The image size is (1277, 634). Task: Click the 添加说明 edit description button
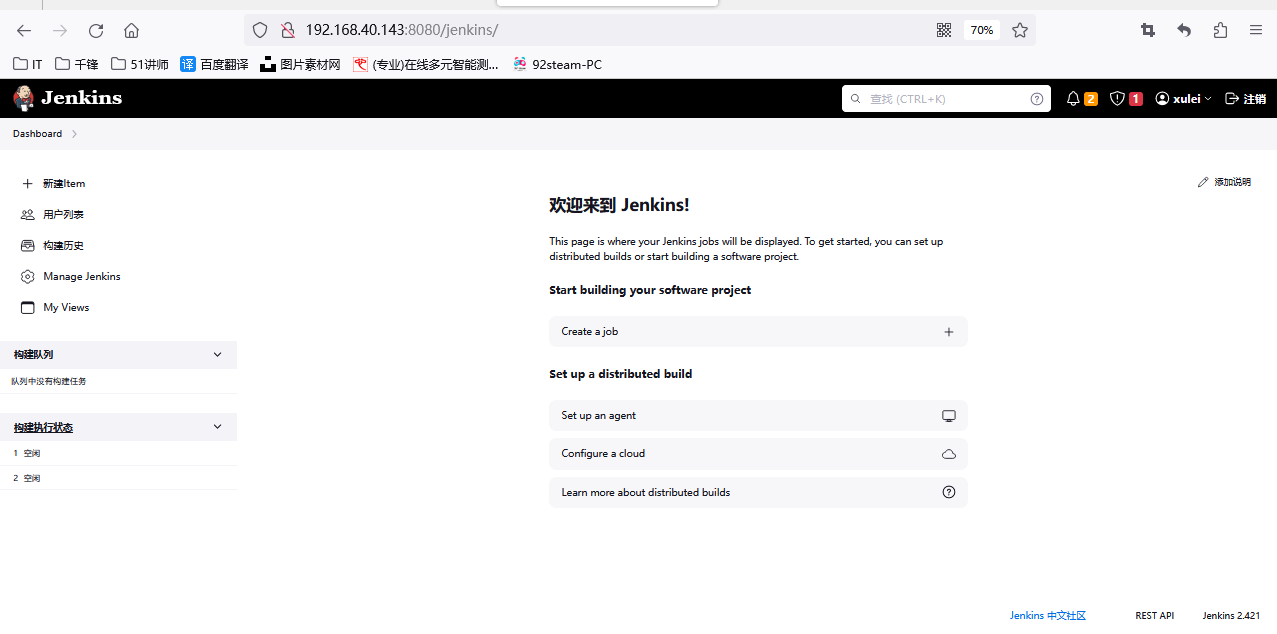click(x=1224, y=182)
